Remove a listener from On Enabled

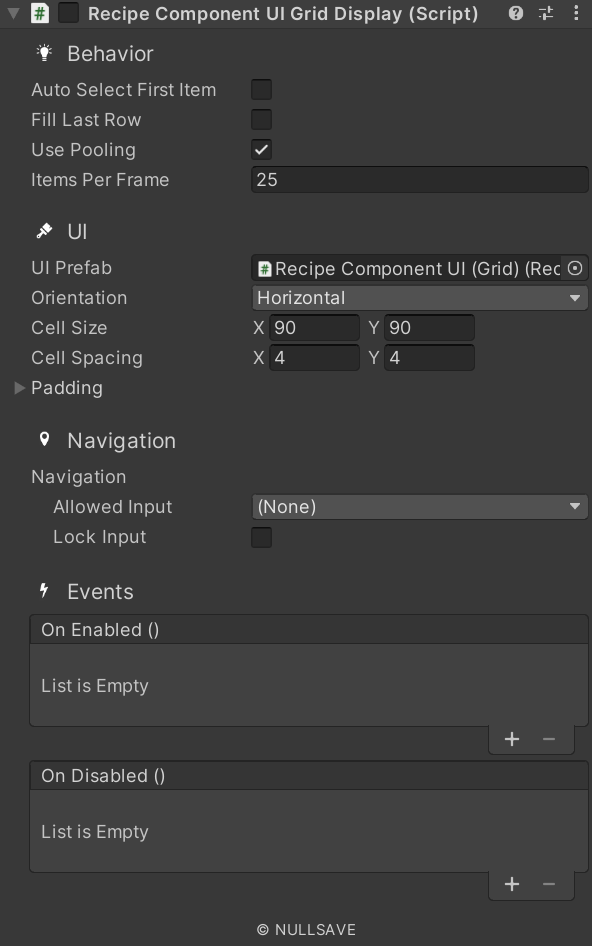pos(549,739)
